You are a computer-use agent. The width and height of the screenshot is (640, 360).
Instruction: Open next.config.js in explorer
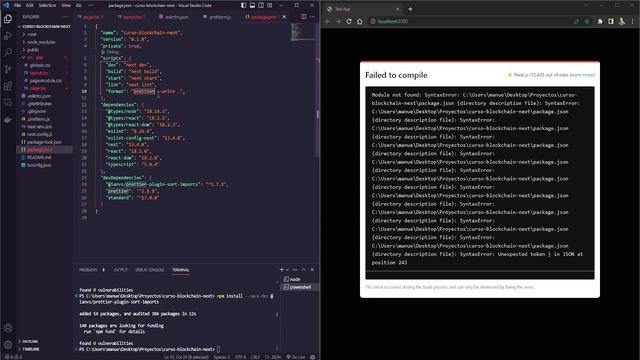(x=39, y=134)
